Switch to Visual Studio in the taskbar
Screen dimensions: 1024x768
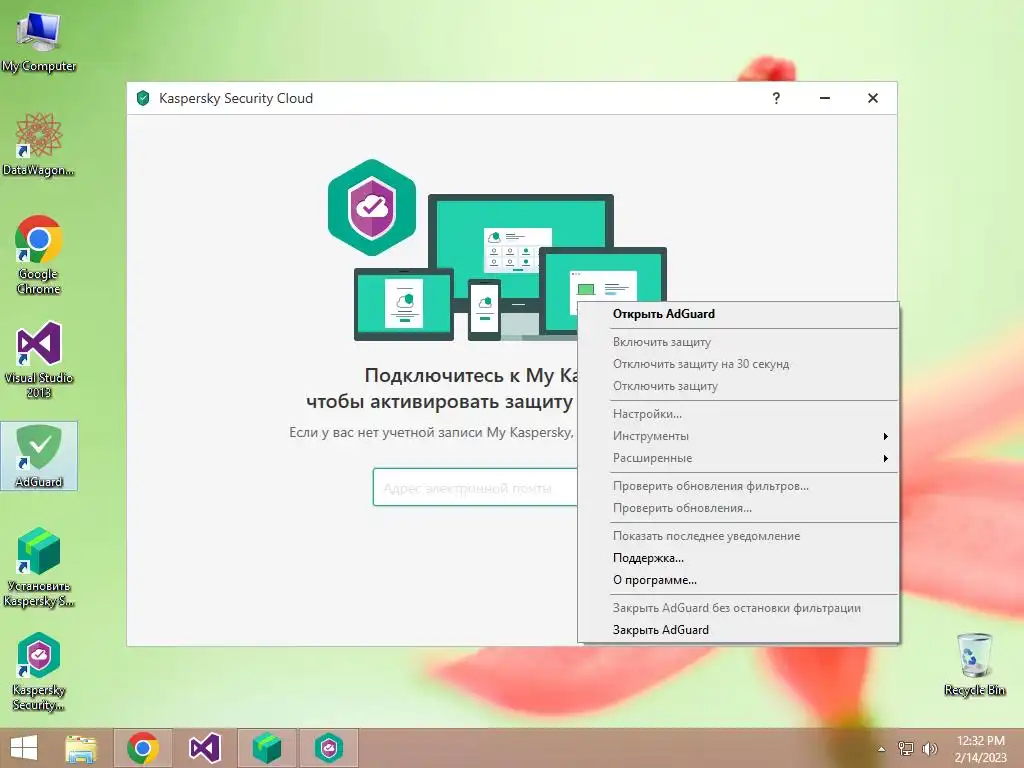pos(204,748)
